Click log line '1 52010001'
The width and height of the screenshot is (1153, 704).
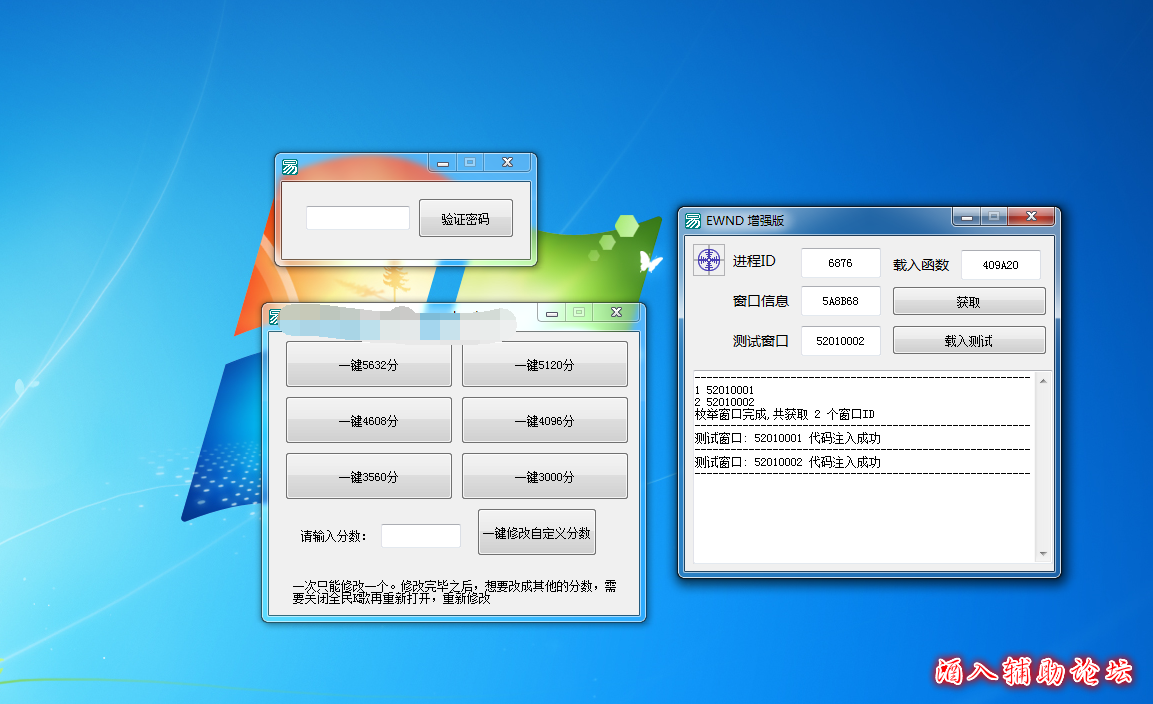724,390
